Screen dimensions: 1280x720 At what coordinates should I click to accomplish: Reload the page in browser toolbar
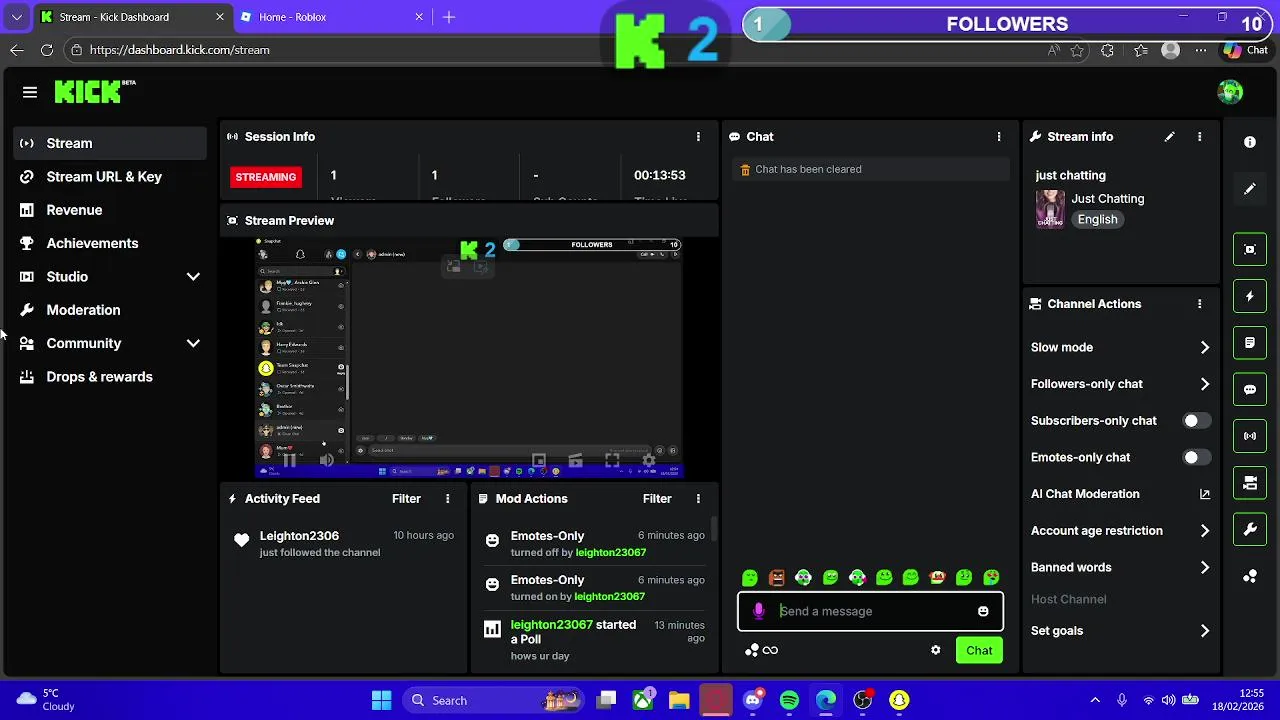click(x=47, y=50)
